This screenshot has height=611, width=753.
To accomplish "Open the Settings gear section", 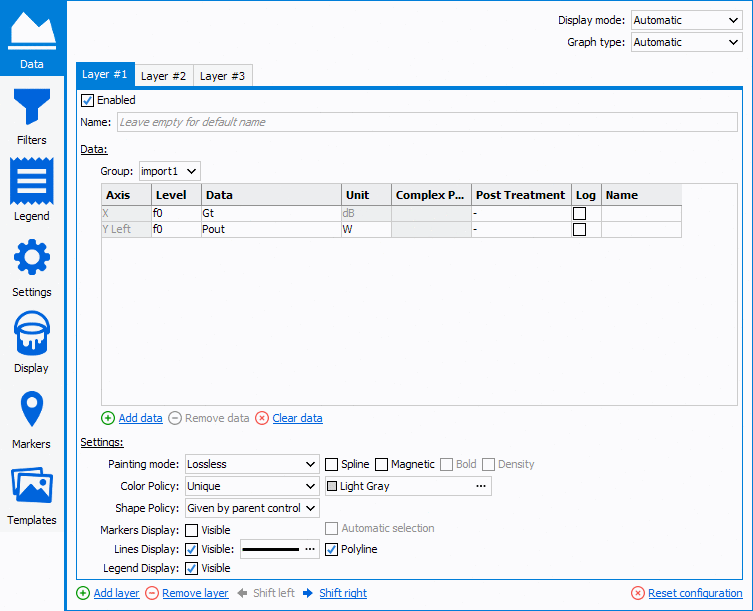I will 32,268.
